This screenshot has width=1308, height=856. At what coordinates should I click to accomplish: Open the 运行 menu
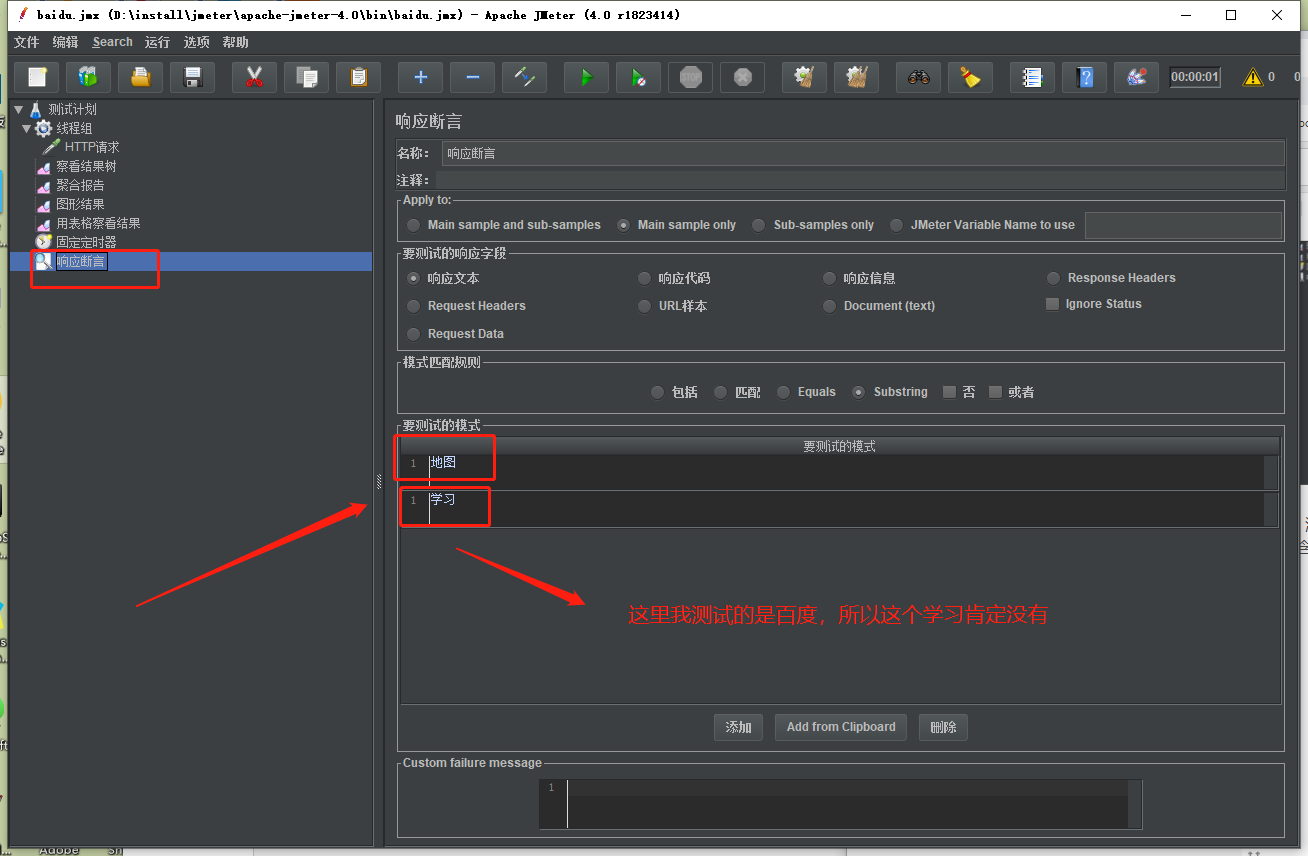pyautogui.click(x=157, y=42)
